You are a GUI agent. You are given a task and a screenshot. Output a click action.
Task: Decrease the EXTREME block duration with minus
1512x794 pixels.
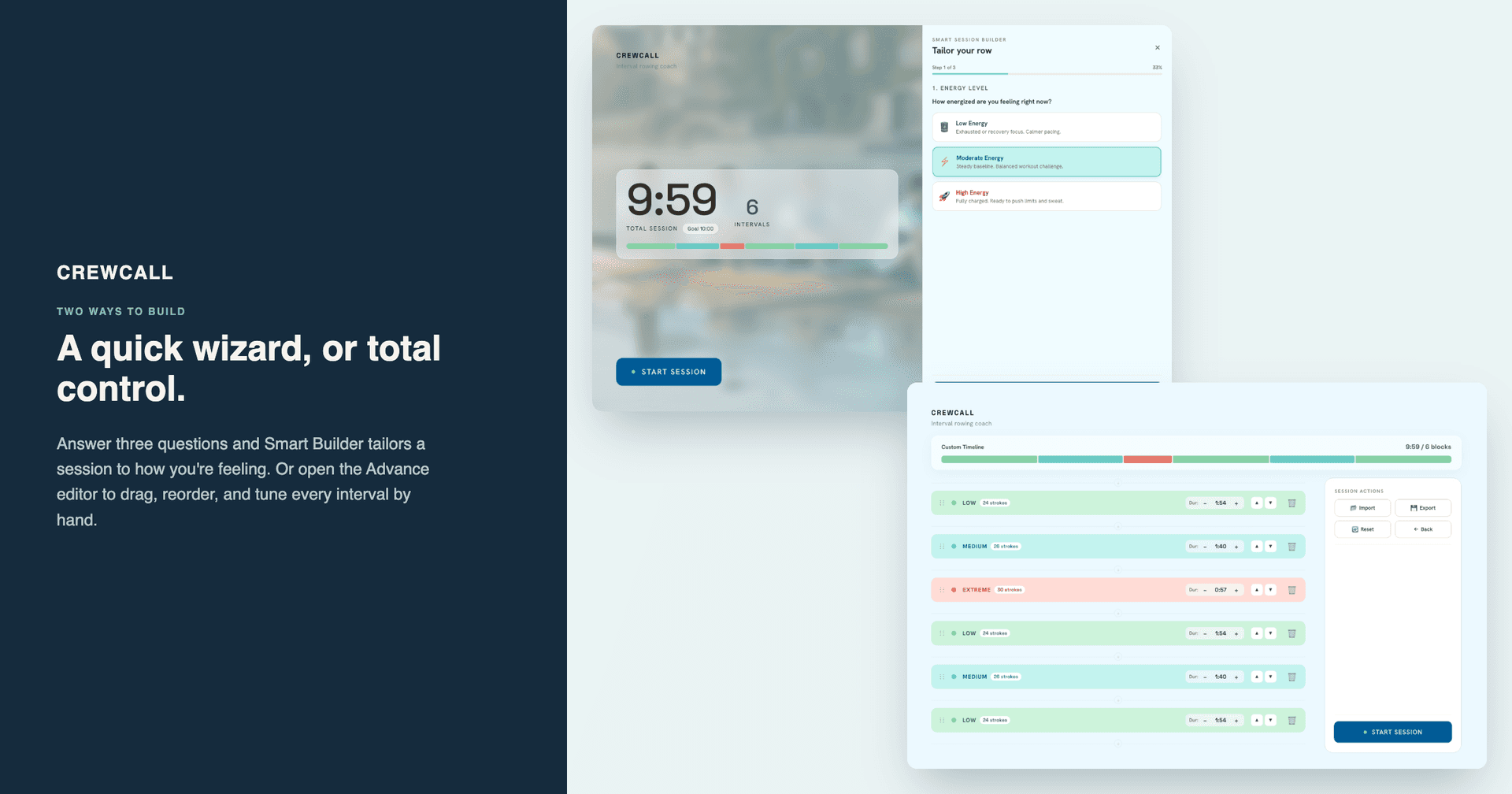1205,590
